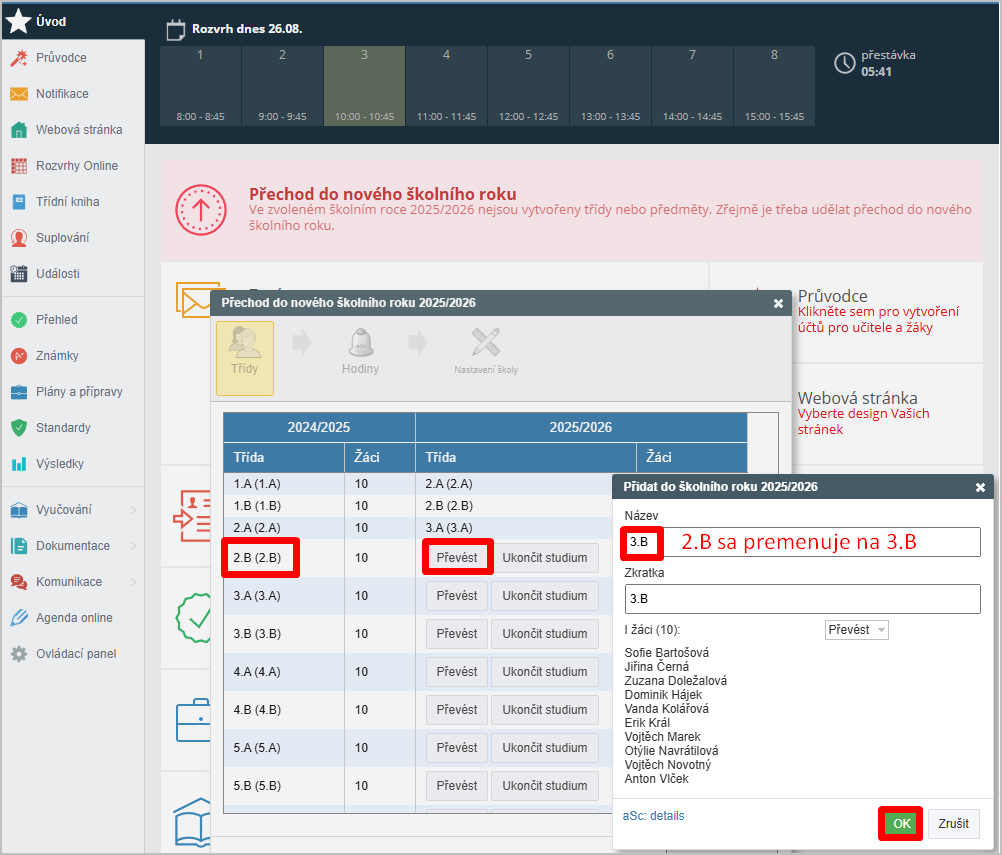The image size is (1002, 855).
Task: Expand the Komunikace submenu arrow
Action: click(x=134, y=582)
